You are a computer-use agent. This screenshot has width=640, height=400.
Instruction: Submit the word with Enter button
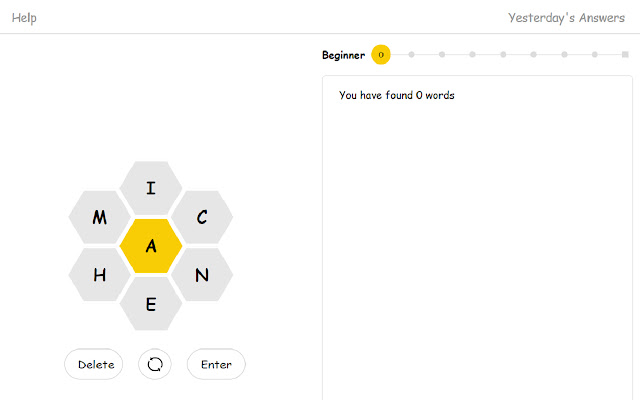tap(216, 365)
